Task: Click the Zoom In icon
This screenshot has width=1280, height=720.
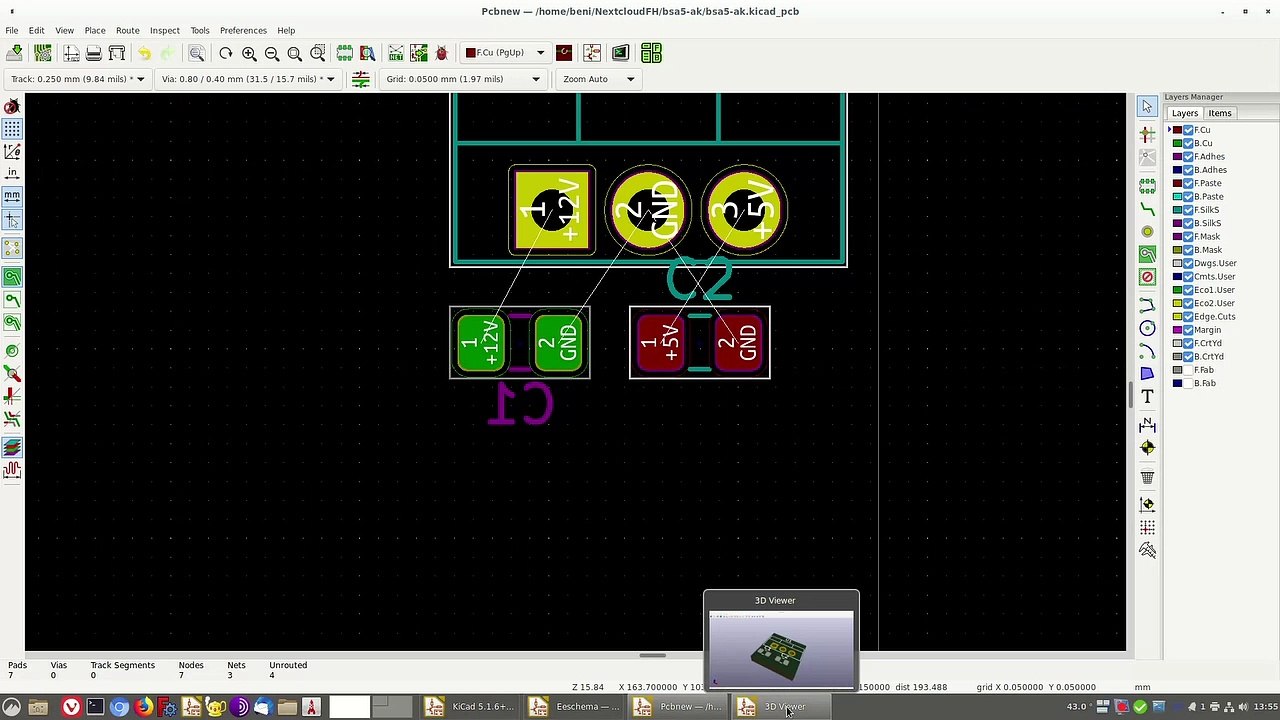Action: click(x=249, y=53)
